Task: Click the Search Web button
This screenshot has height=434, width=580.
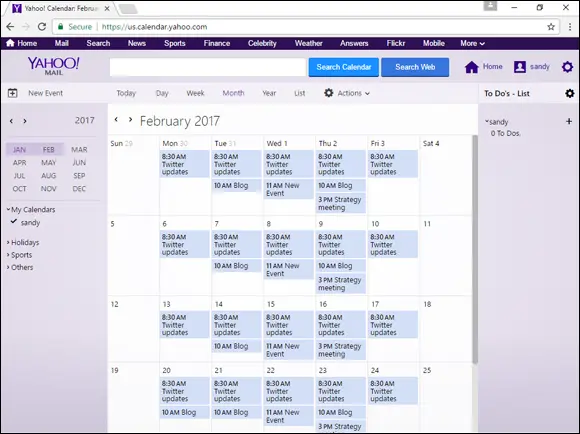Action: click(x=415, y=67)
